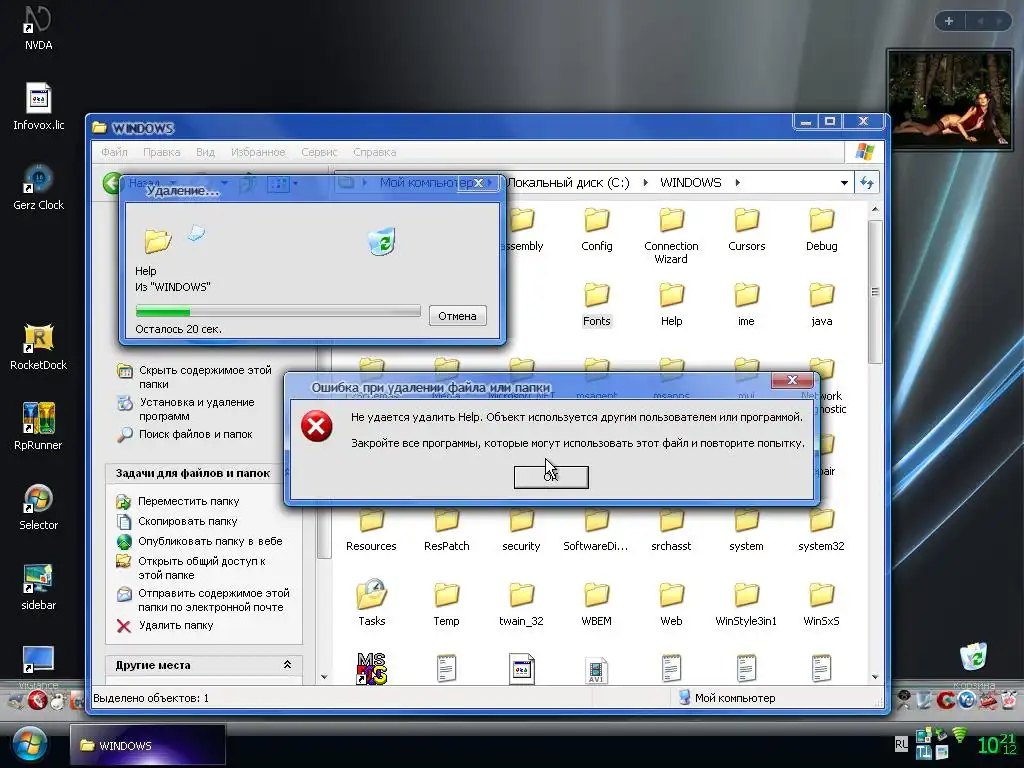The height and width of the screenshot is (768, 1024).
Task: Refresh the folder via the address bar icon
Action: click(867, 183)
